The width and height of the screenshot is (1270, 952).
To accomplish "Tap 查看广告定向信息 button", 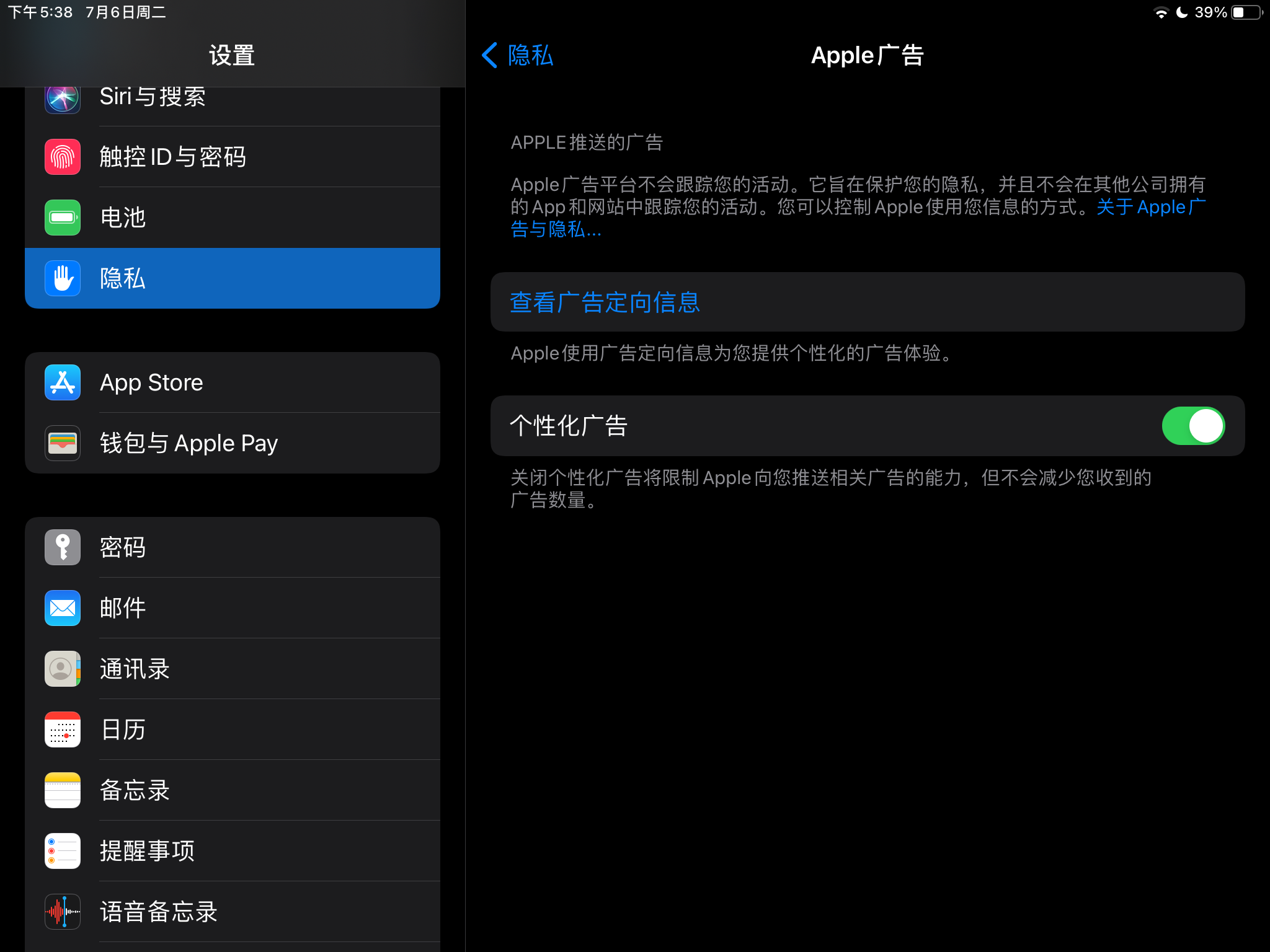I will [x=605, y=302].
